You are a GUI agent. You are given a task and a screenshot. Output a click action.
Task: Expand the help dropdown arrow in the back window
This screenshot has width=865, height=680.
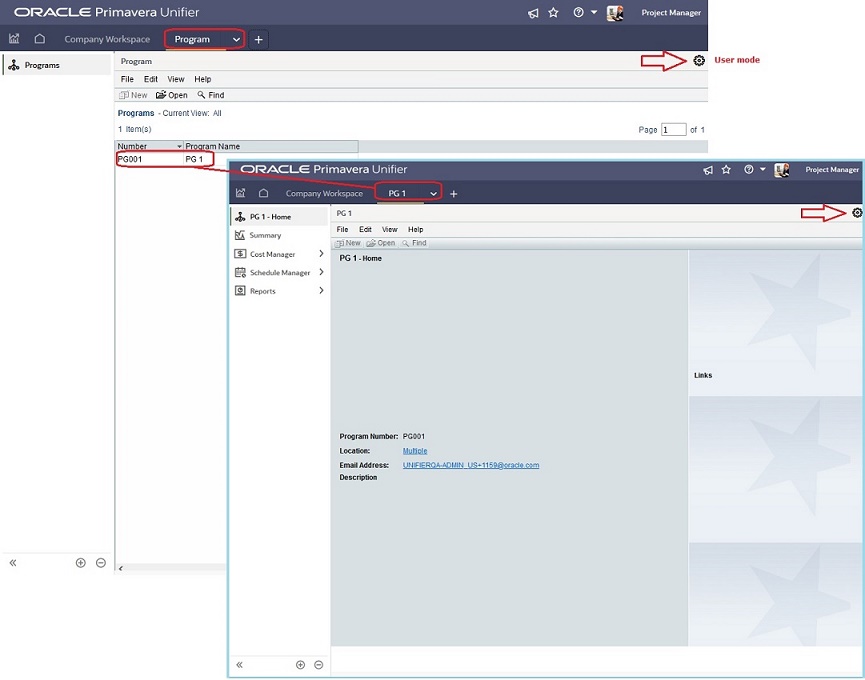(x=594, y=12)
